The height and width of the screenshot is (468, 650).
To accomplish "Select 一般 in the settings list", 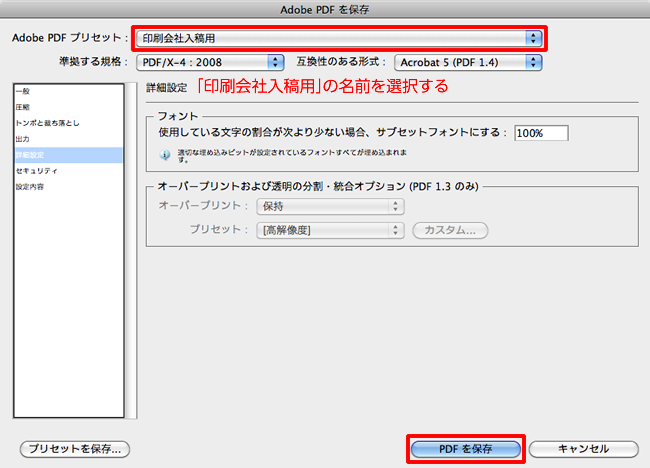I will (69, 92).
